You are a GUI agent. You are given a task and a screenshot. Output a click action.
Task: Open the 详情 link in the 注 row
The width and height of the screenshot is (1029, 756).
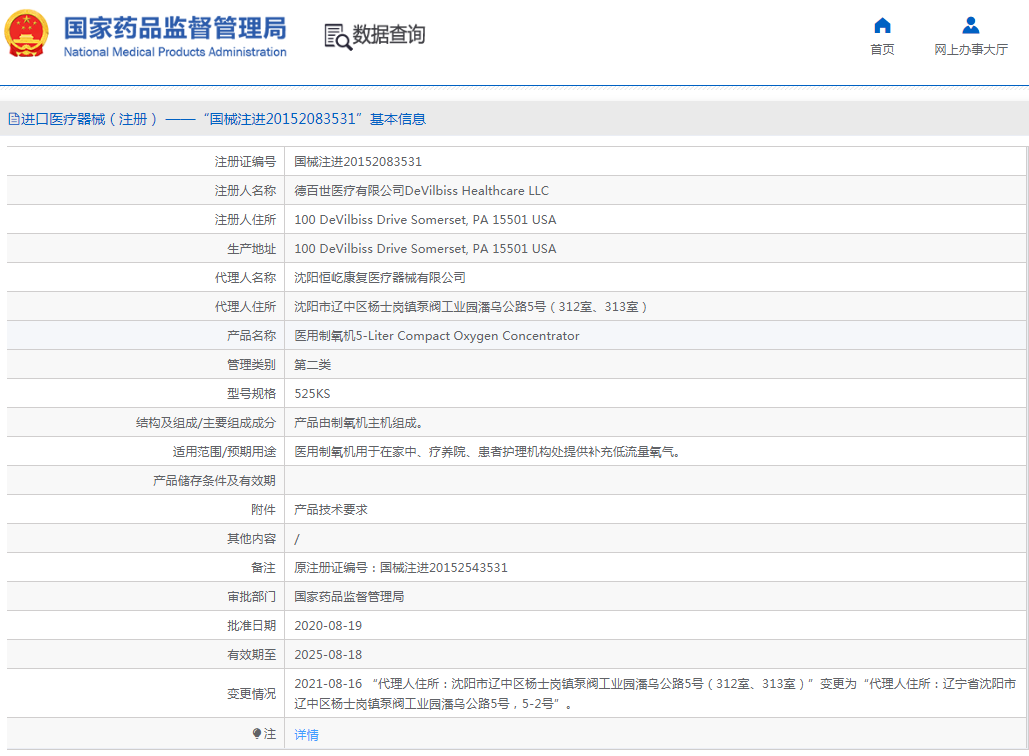(x=306, y=735)
